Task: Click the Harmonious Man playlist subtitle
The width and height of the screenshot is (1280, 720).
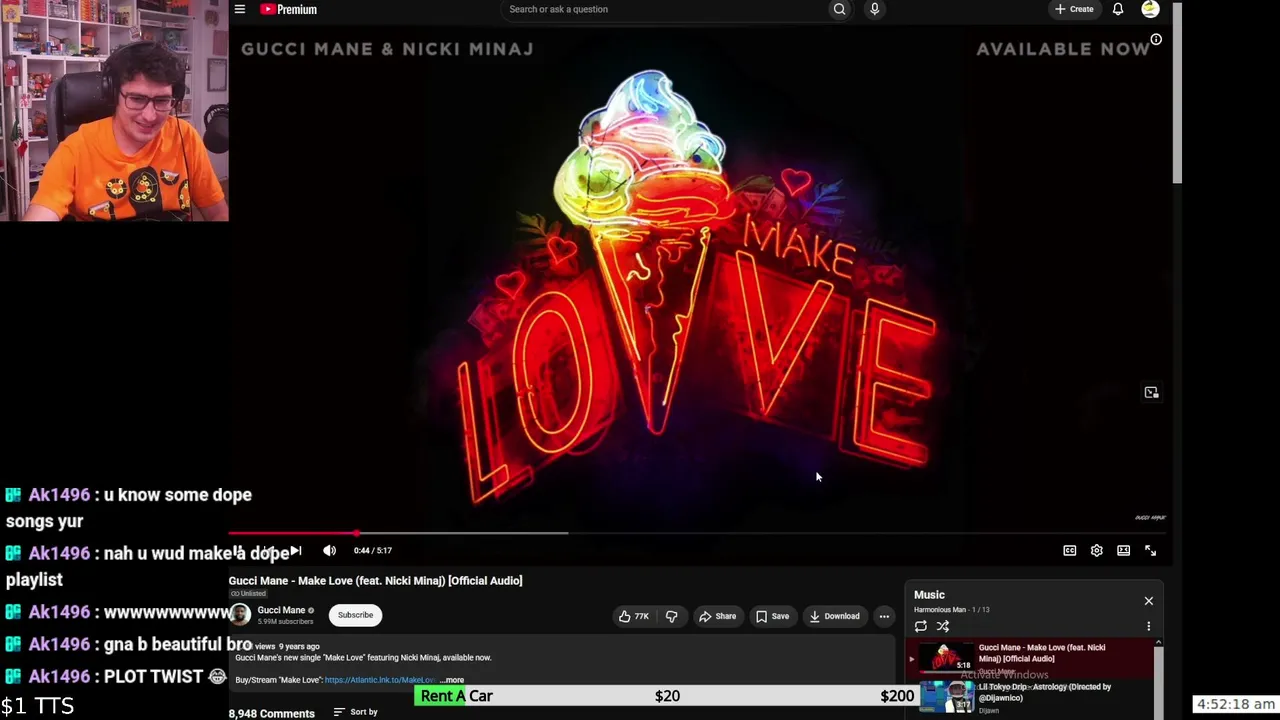Action: tap(940, 610)
